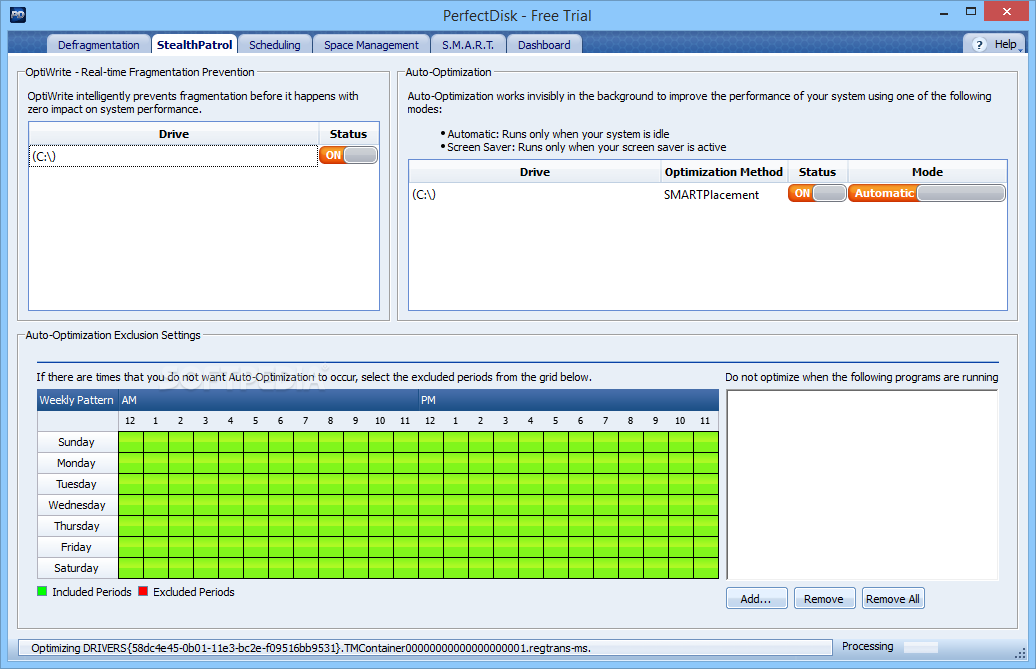Viewport: 1036px width, 669px height.
Task: Click the red Excluded Periods legend square
Action: [143, 592]
